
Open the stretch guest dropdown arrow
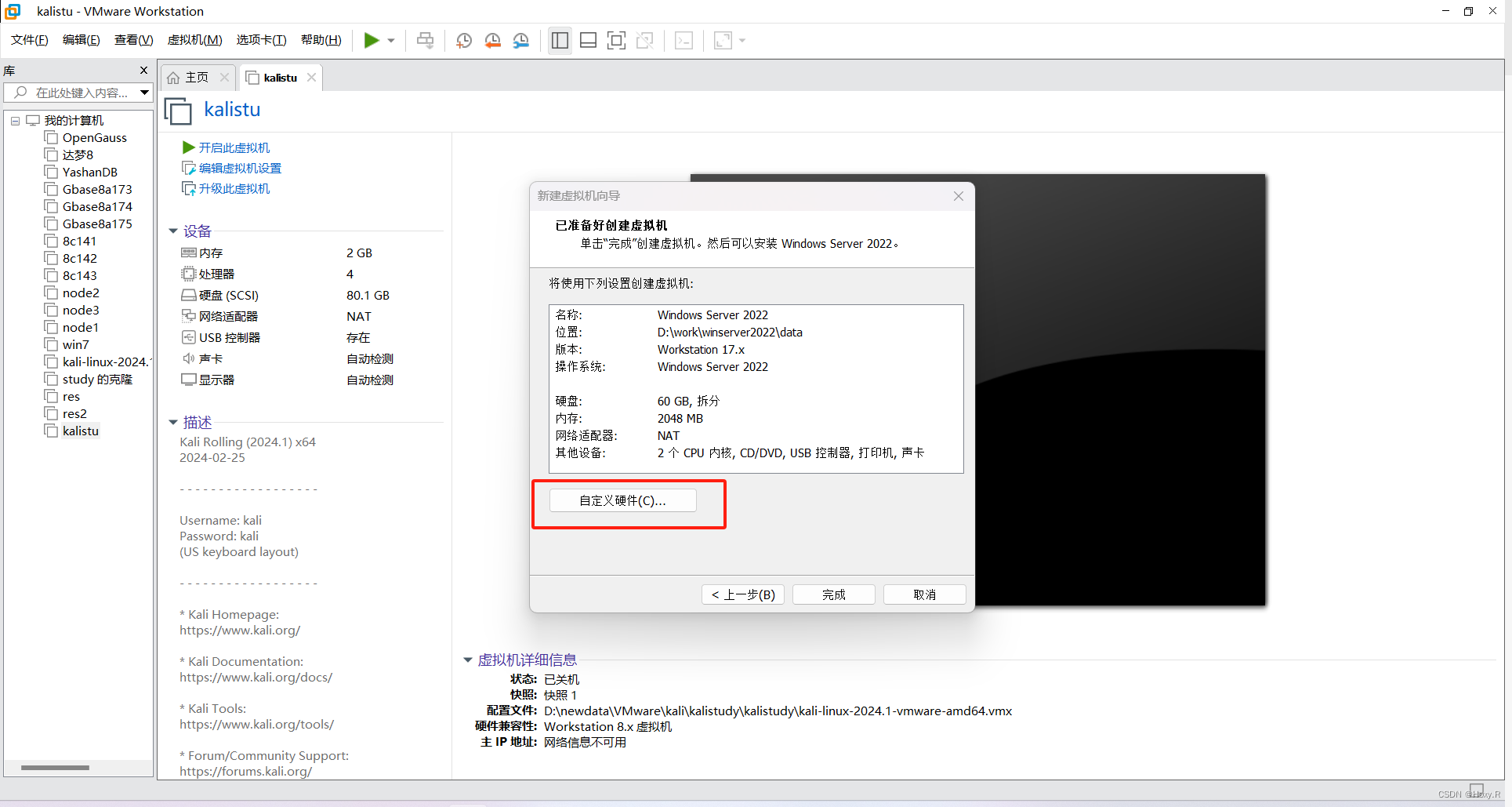click(x=742, y=41)
